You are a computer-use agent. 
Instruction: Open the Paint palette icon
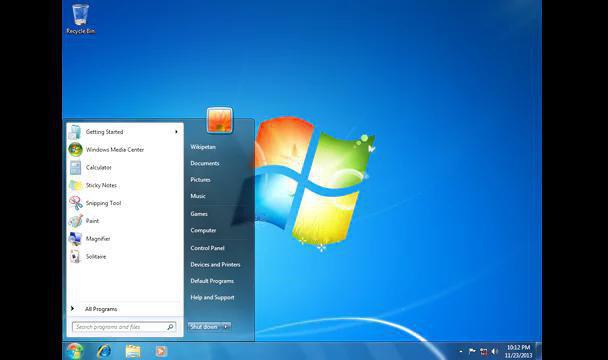tap(75, 221)
